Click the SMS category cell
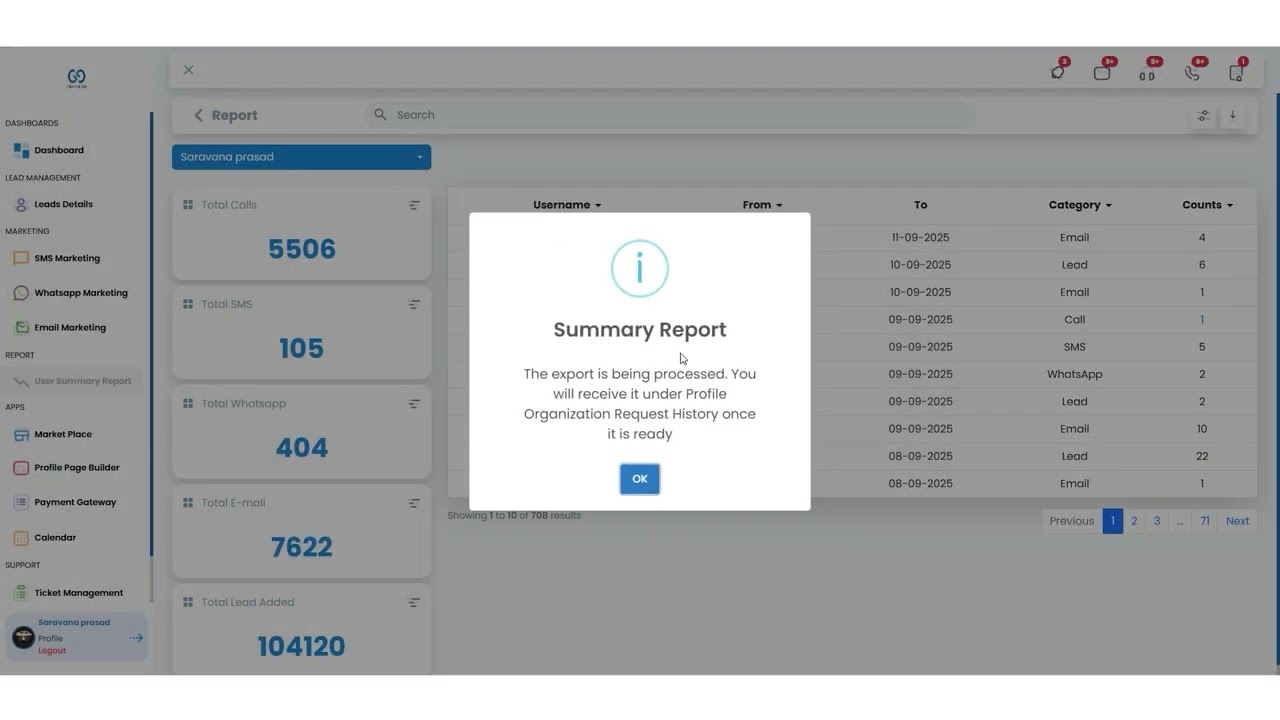1280x720 pixels. [x=1074, y=347]
